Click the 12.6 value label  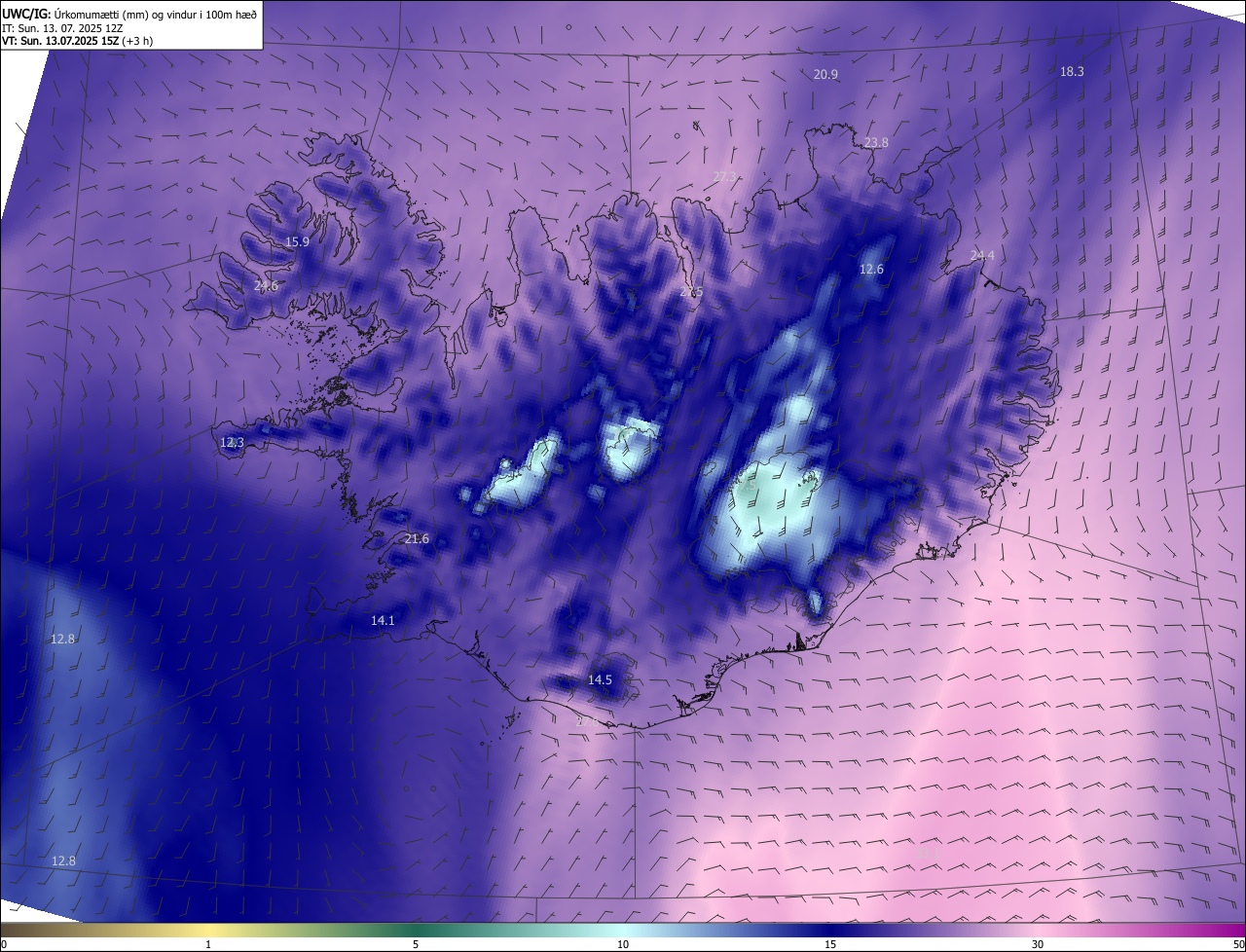point(871,270)
